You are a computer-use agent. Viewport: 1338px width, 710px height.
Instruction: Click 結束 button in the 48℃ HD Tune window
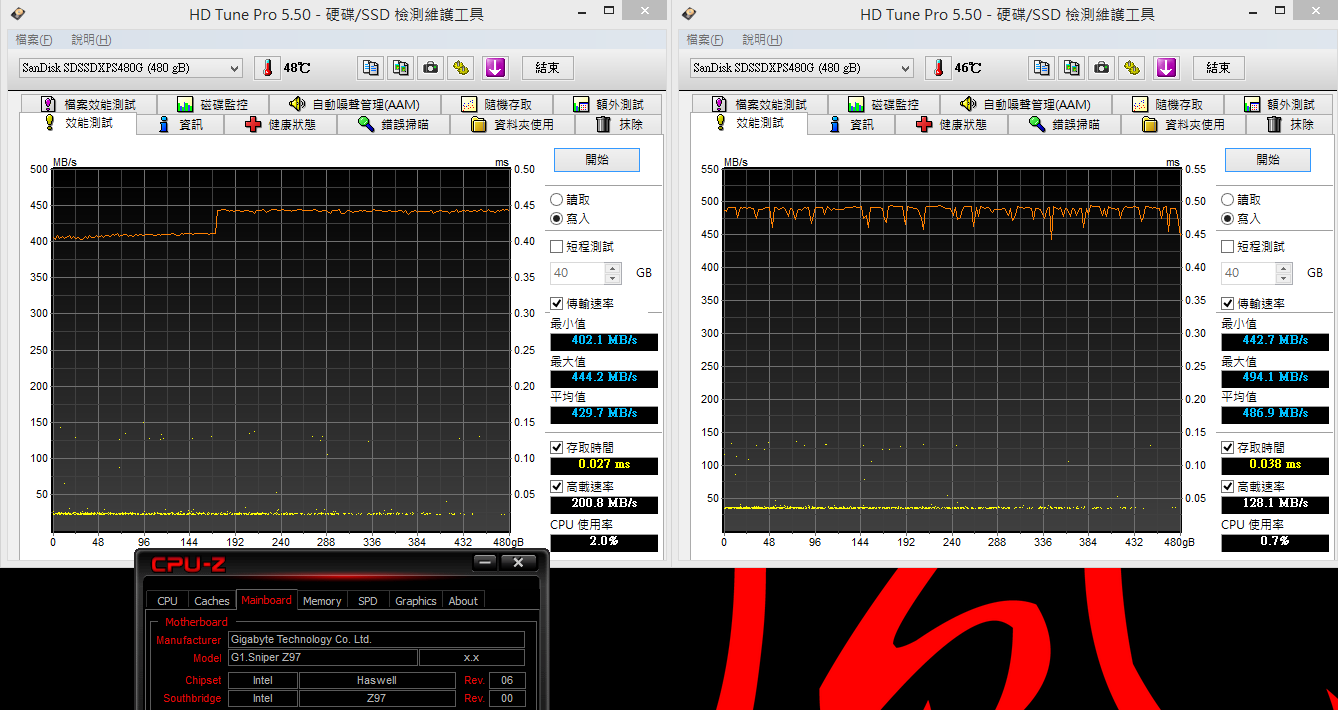click(x=548, y=68)
